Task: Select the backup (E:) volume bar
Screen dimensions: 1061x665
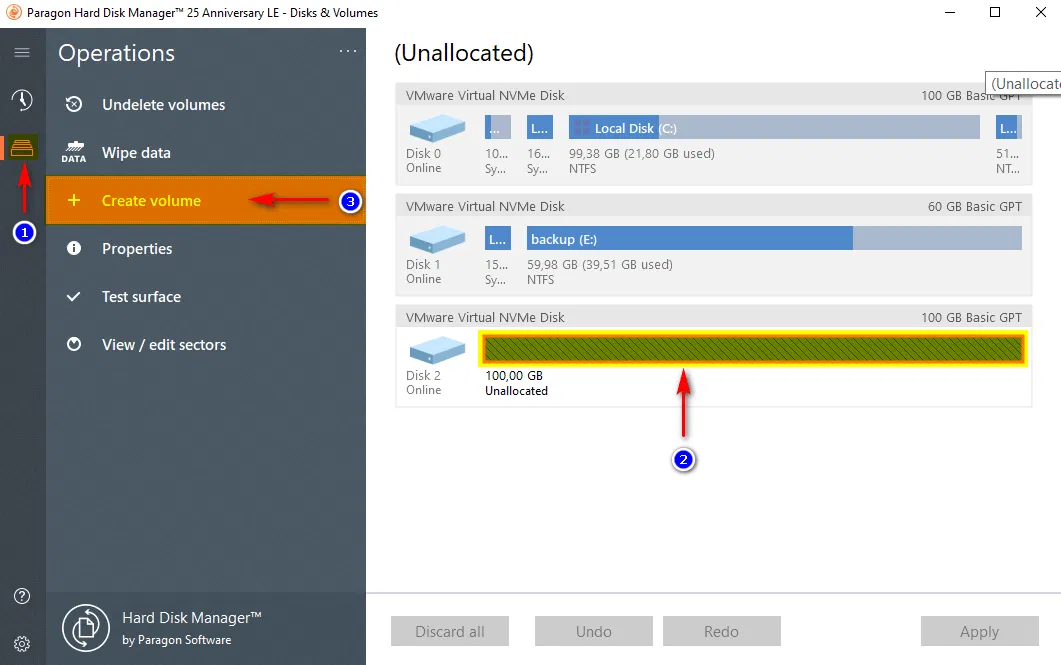Action: 774,238
